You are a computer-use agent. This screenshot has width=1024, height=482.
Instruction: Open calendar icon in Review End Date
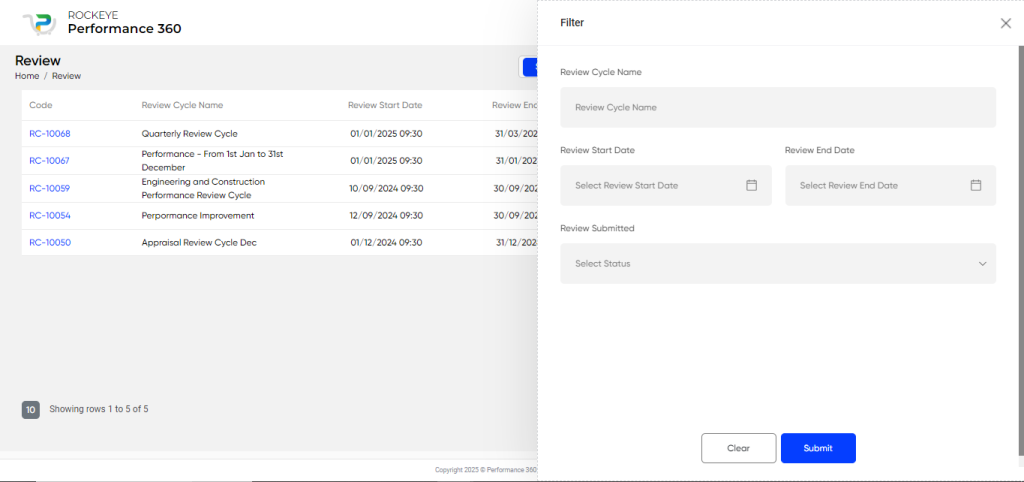coord(976,185)
